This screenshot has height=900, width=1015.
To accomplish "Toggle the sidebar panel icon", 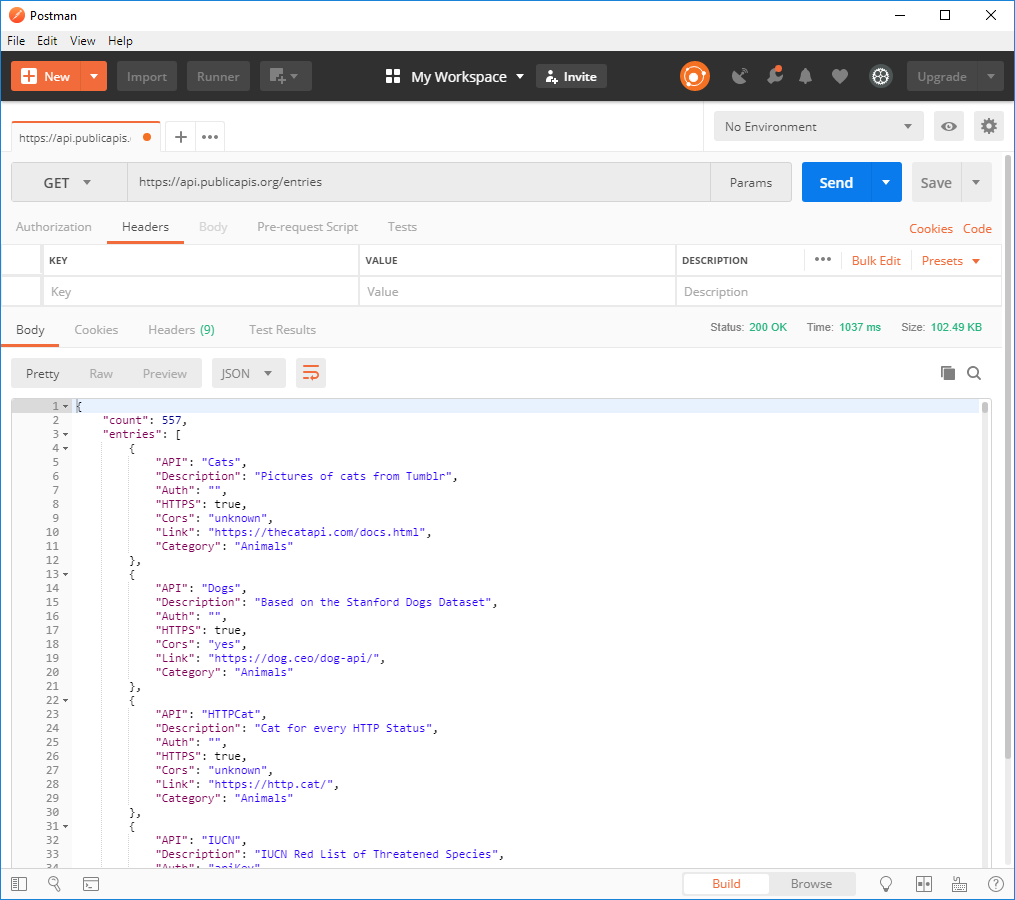I will coord(19,884).
